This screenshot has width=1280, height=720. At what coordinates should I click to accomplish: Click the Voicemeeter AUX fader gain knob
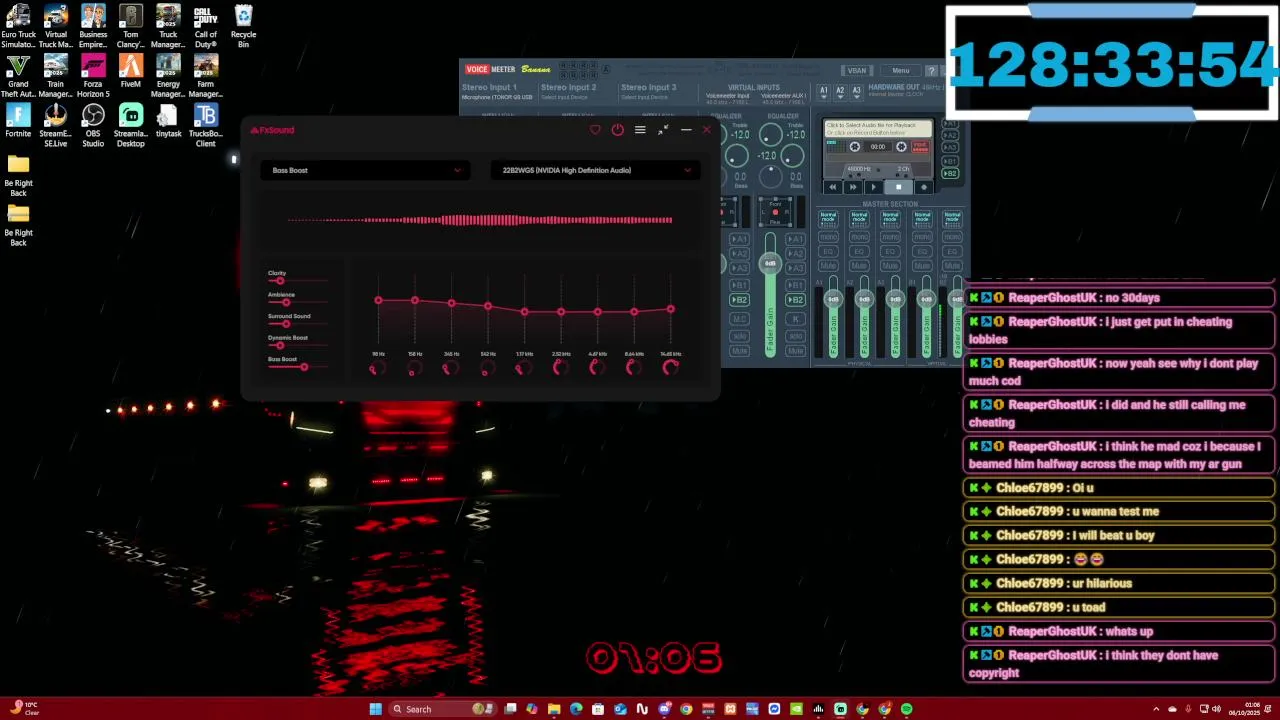point(770,263)
